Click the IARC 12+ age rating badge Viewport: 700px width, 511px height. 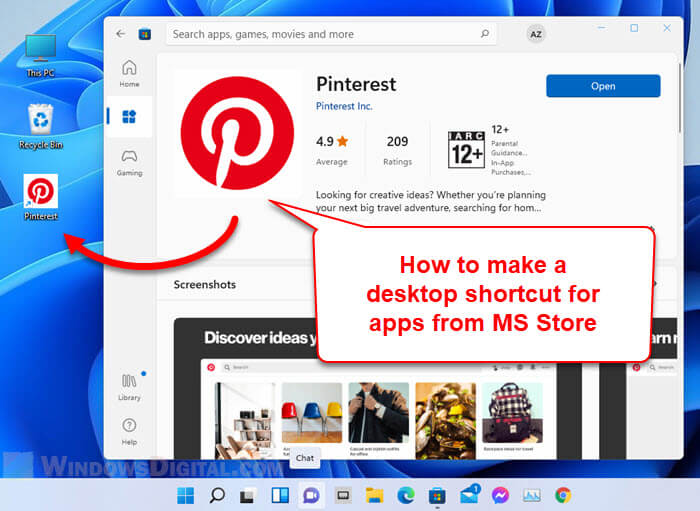[466, 148]
